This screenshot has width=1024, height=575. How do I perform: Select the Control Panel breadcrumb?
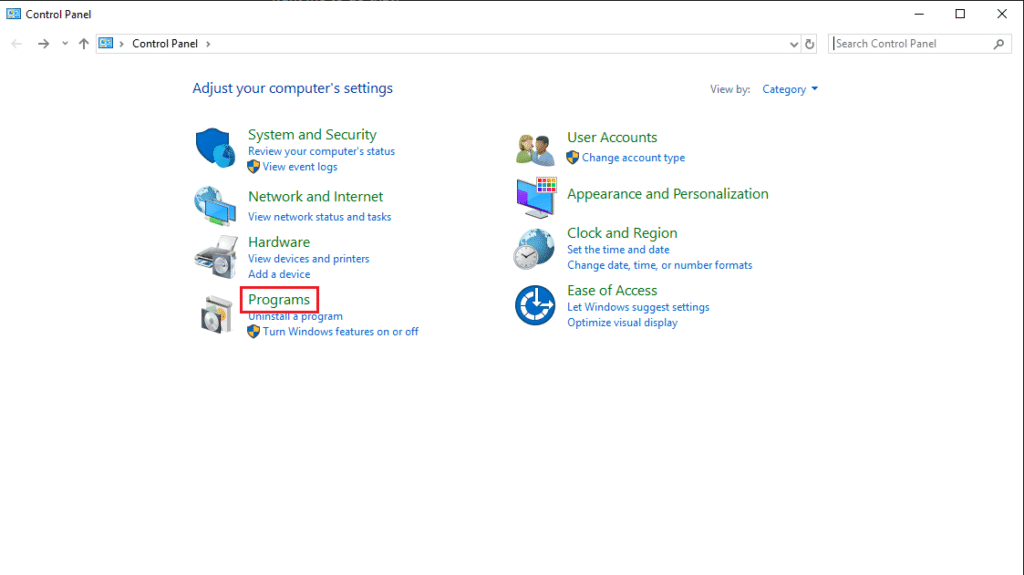165,44
